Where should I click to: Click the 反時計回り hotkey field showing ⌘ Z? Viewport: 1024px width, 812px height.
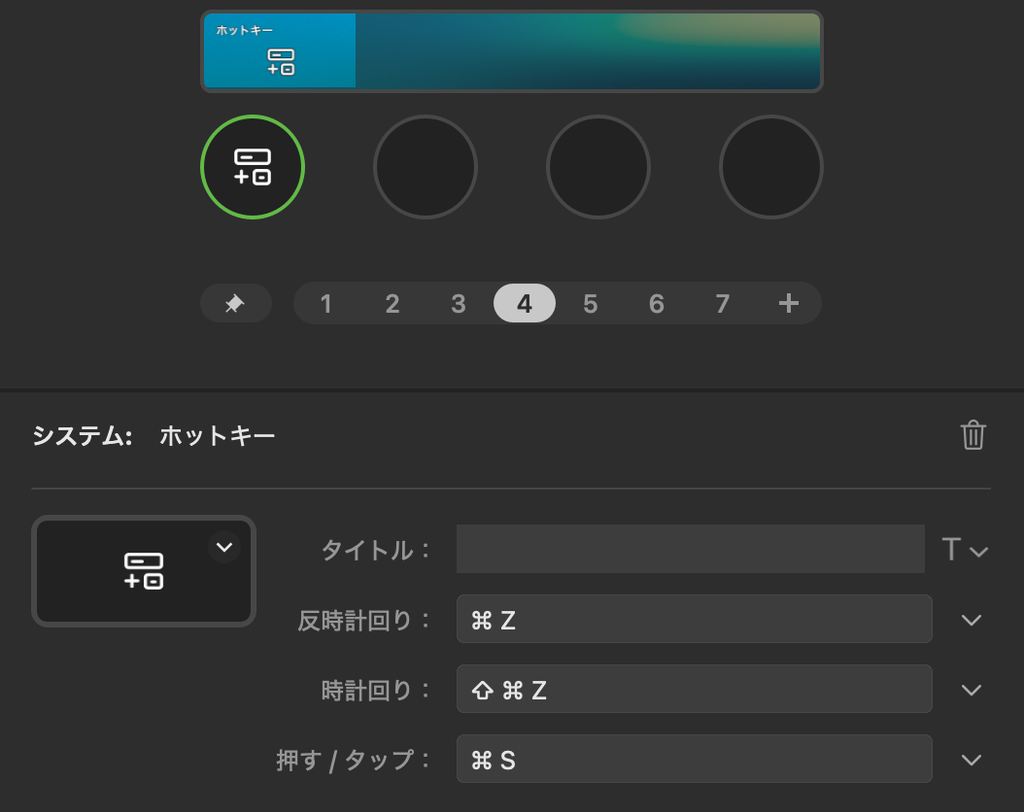pos(694,619)
